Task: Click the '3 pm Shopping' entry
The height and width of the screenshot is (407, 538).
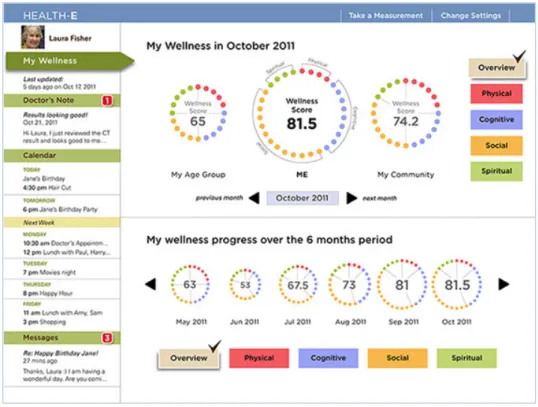Action: [44, 322]
